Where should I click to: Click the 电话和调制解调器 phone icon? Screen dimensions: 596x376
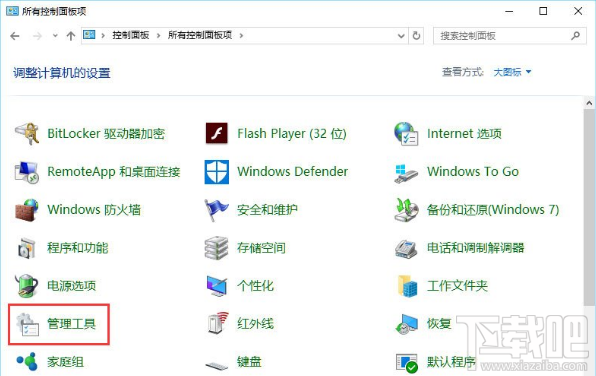[406, 249]
